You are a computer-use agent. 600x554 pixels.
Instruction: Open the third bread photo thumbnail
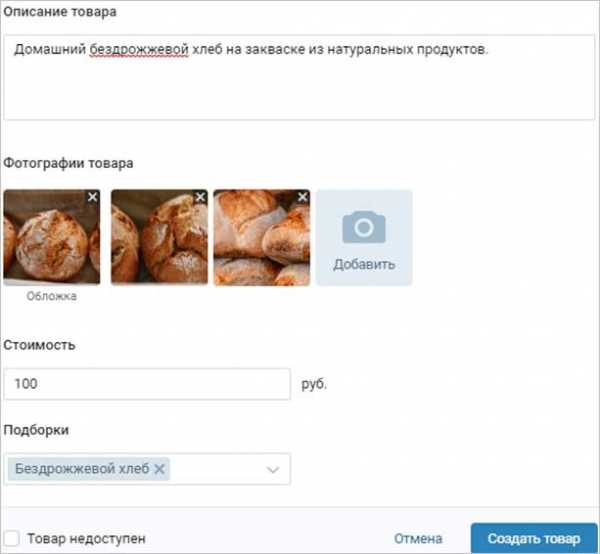click(262, 237)
